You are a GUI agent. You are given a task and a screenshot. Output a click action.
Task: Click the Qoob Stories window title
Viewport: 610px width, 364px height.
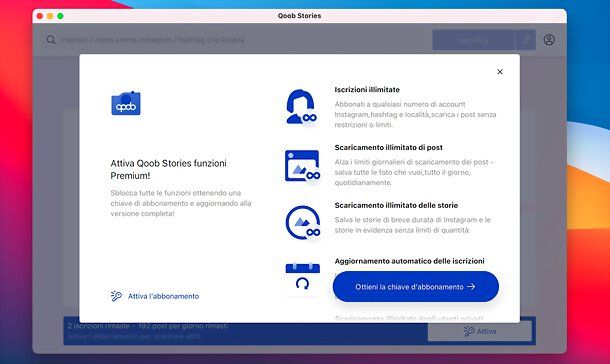point(299,16)
